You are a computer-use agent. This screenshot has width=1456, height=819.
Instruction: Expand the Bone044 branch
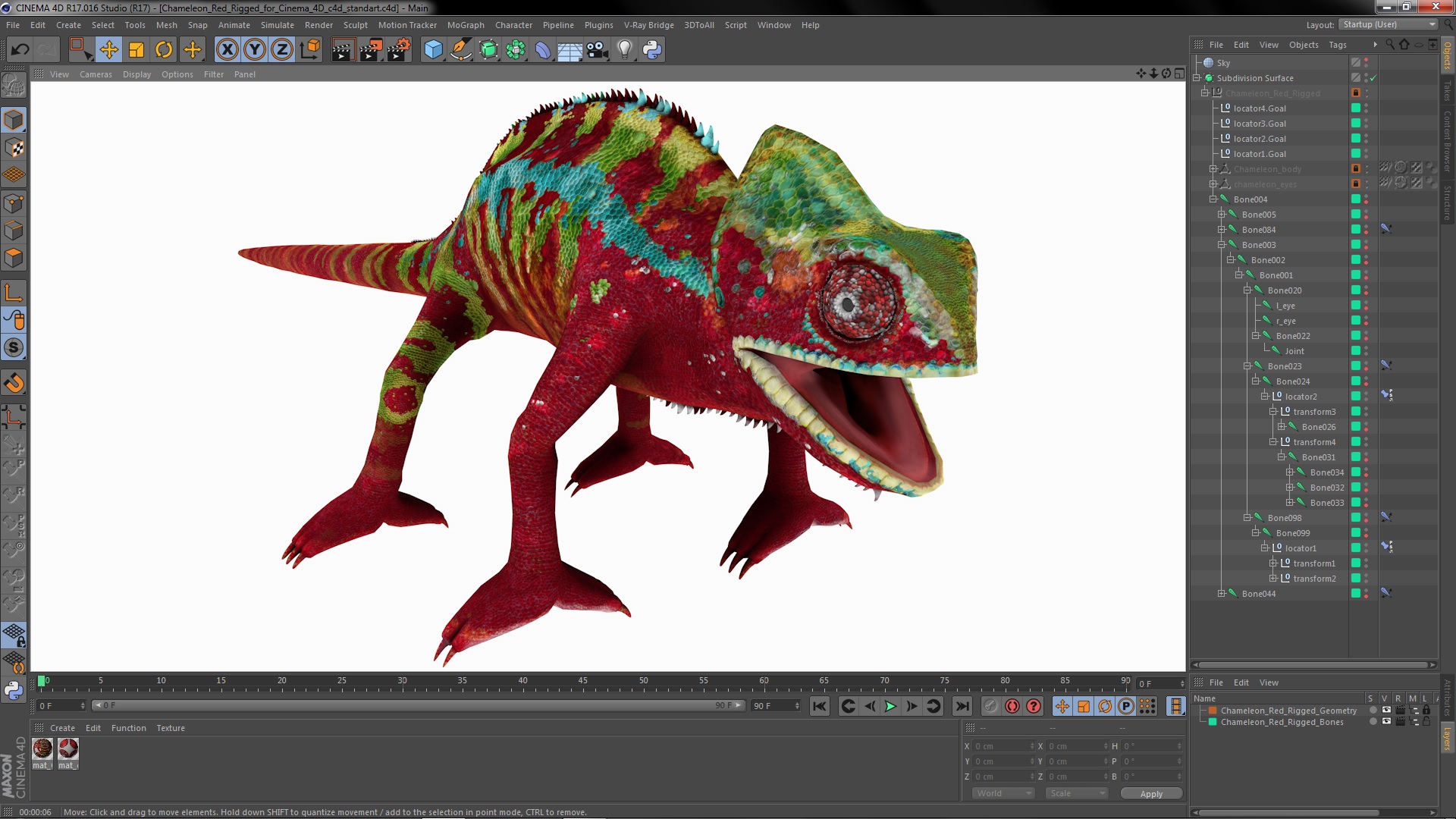(x=1222, y=594)
